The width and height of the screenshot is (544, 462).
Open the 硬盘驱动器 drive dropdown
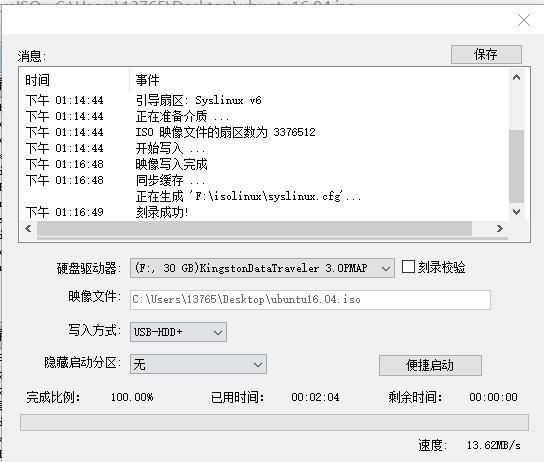262,268
